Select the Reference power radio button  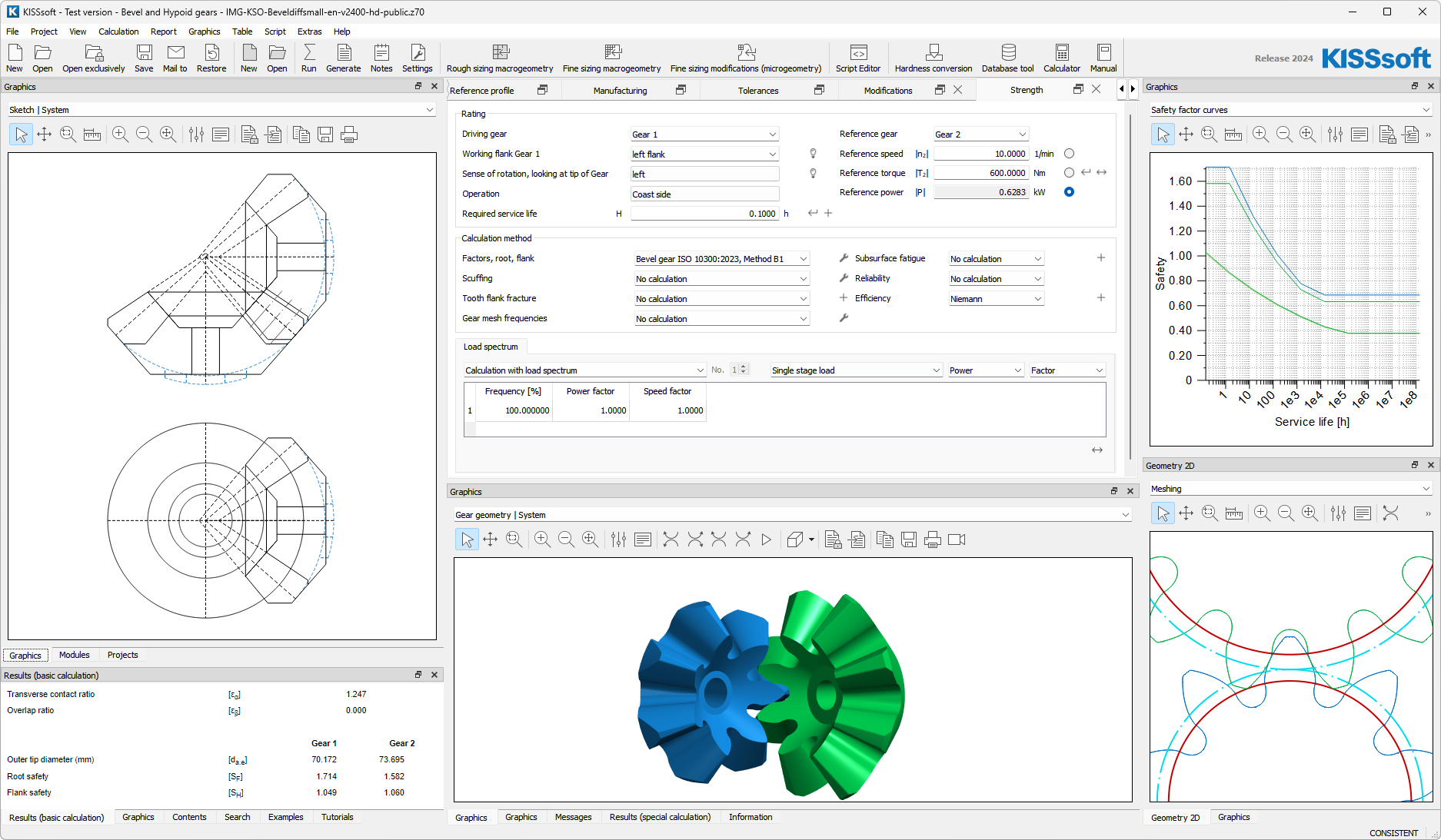click(1069, 192)
